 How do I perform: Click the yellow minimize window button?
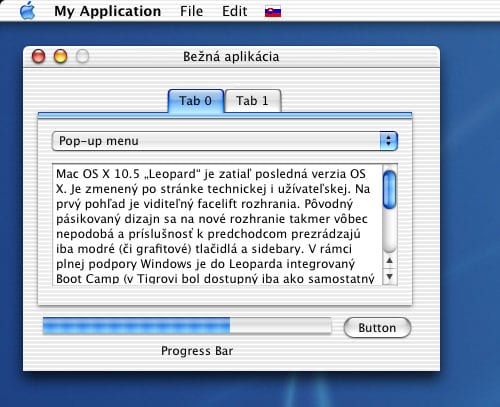[x=60, y=56]
